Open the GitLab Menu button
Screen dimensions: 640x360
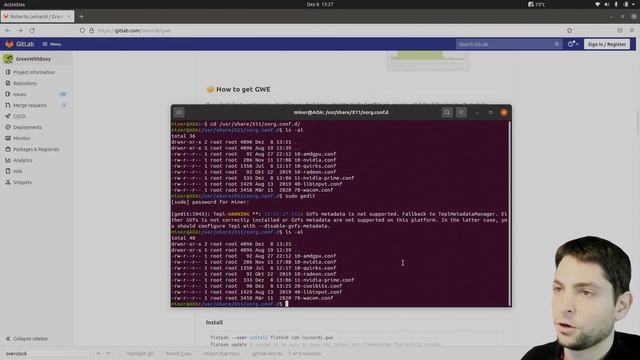pyautogui.click(x=52, y=44)
